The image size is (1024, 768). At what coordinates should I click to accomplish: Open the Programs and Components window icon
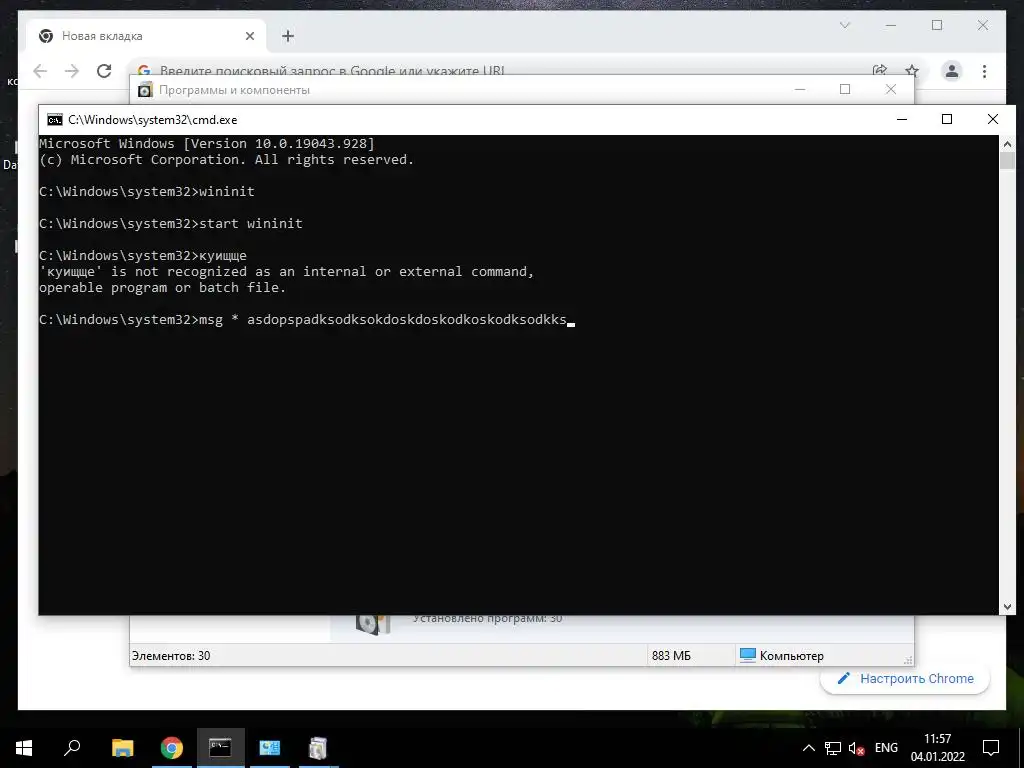pyautogui.click(x=145, y=90)
